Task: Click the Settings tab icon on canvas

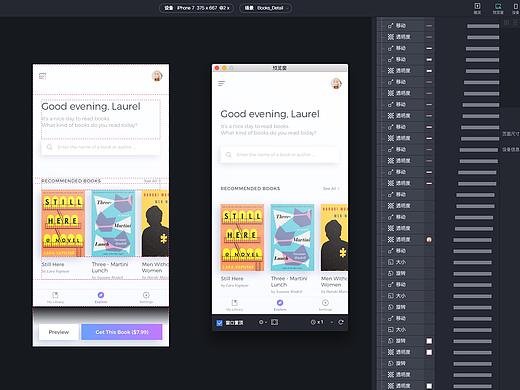Action: pyautogui.click(x=146, y=295)
